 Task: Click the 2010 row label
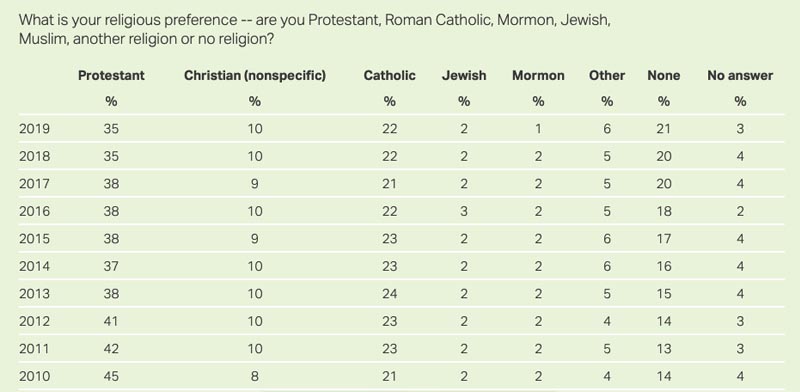(34, 377)
